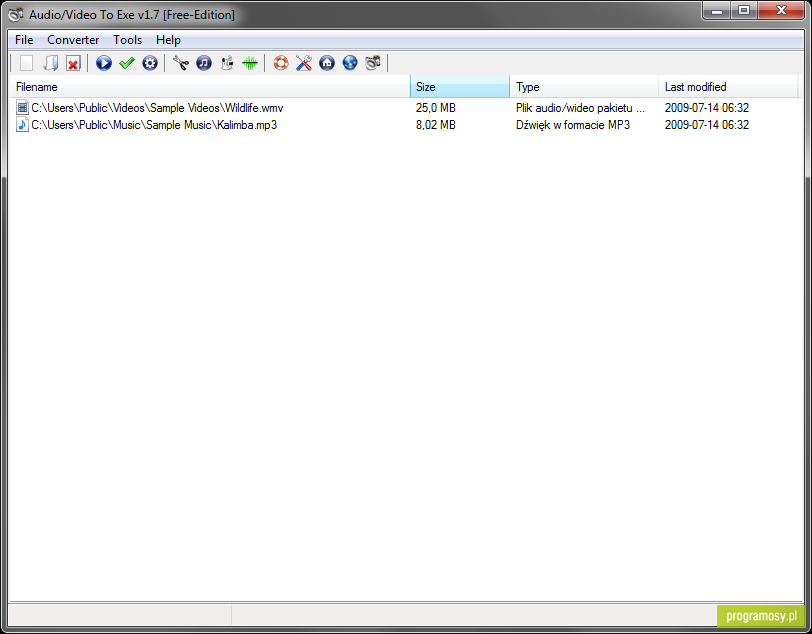Click Kalimba.mp3's last modified date
Viewport: 812px width, 634px height.
pyautogui.click(x=707, y=125)
